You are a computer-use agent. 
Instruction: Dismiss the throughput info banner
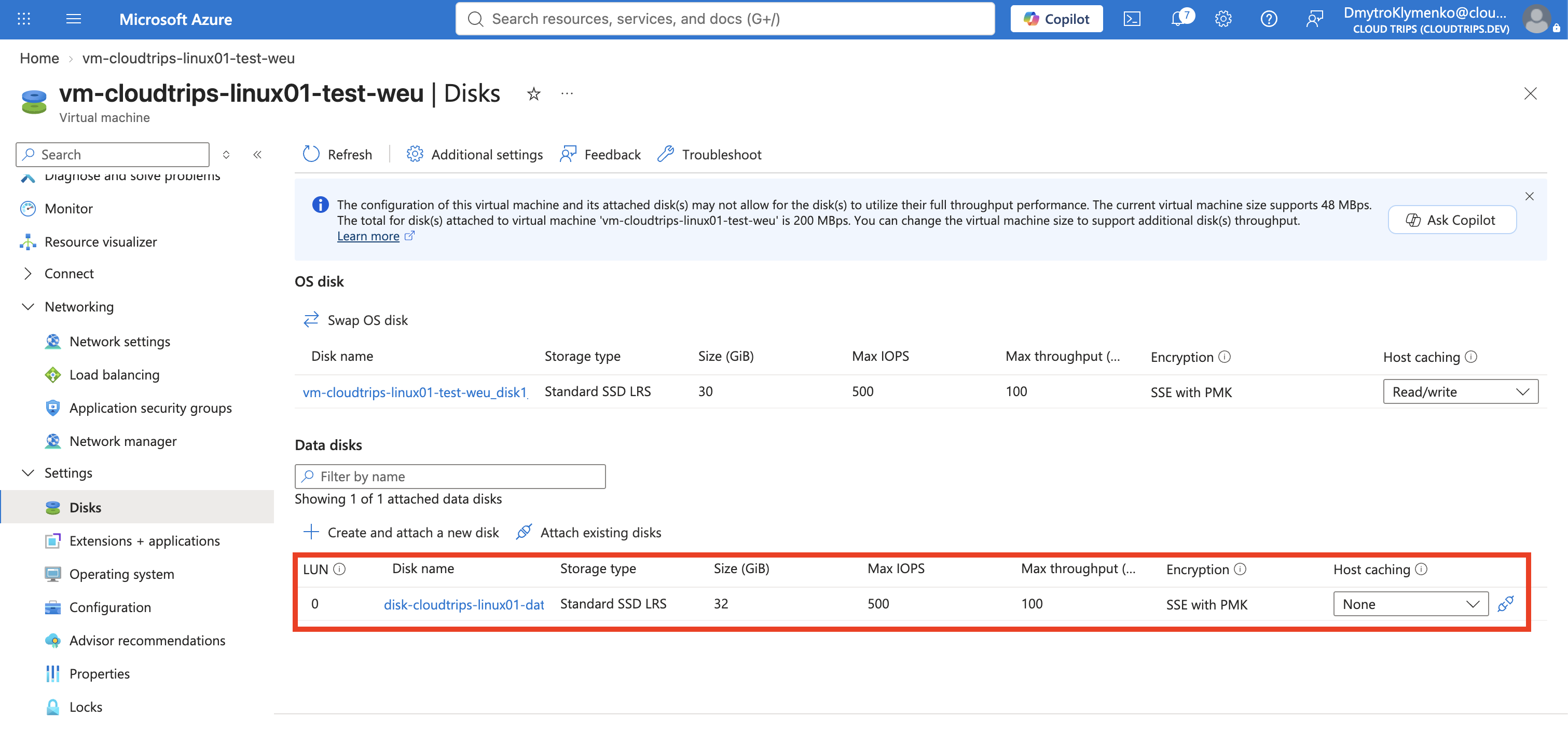pos(1529,196)
